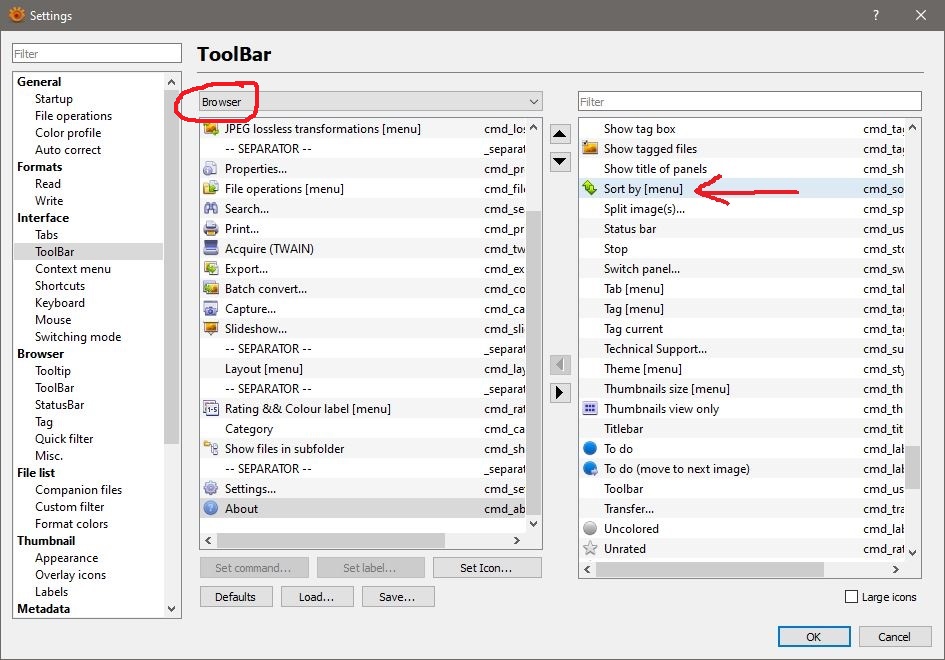Select the Category row in toolbar list
This screenshot has width=945, height=660.
click(363, 429)
